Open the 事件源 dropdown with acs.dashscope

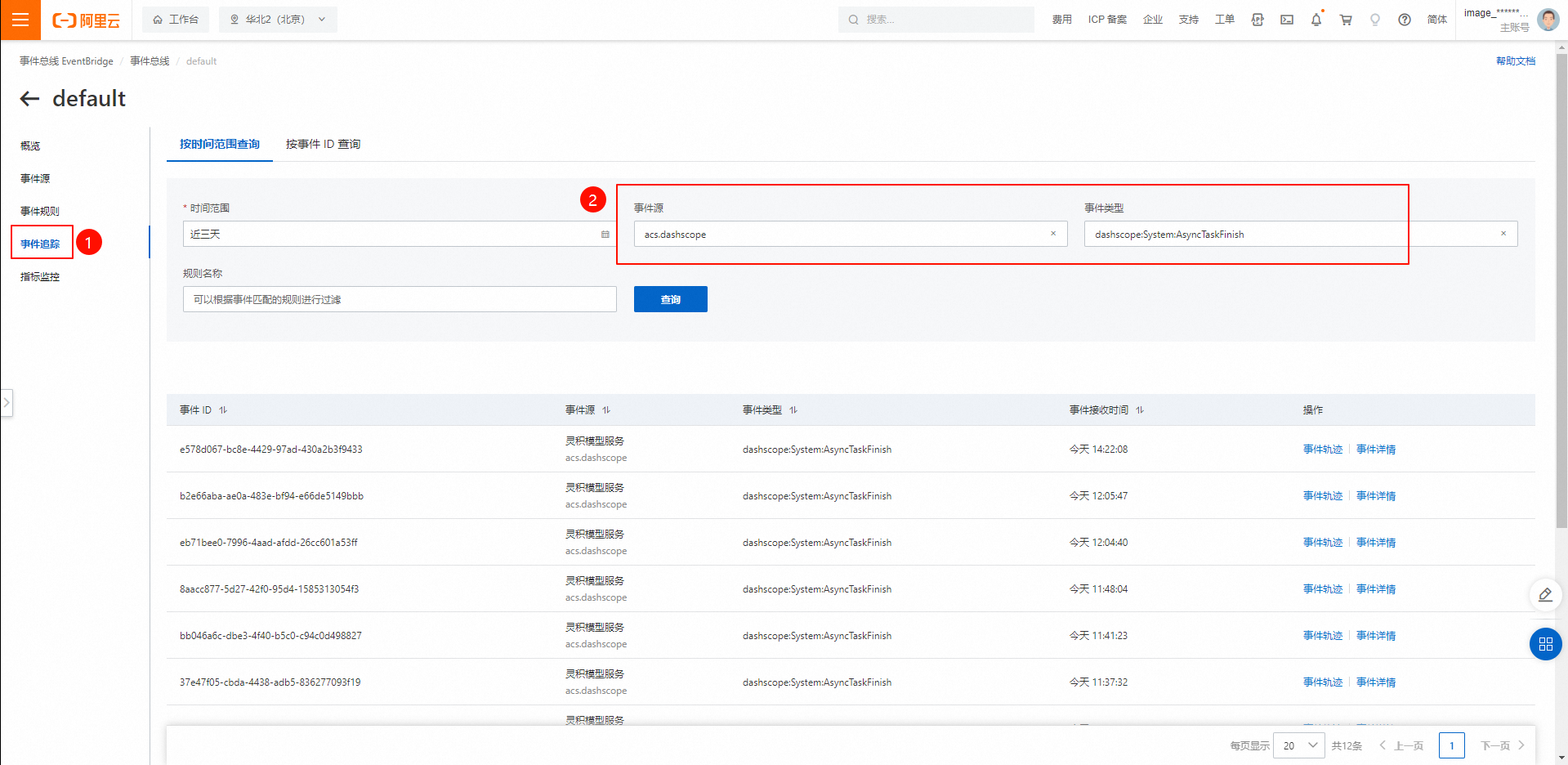pos(851,234)
